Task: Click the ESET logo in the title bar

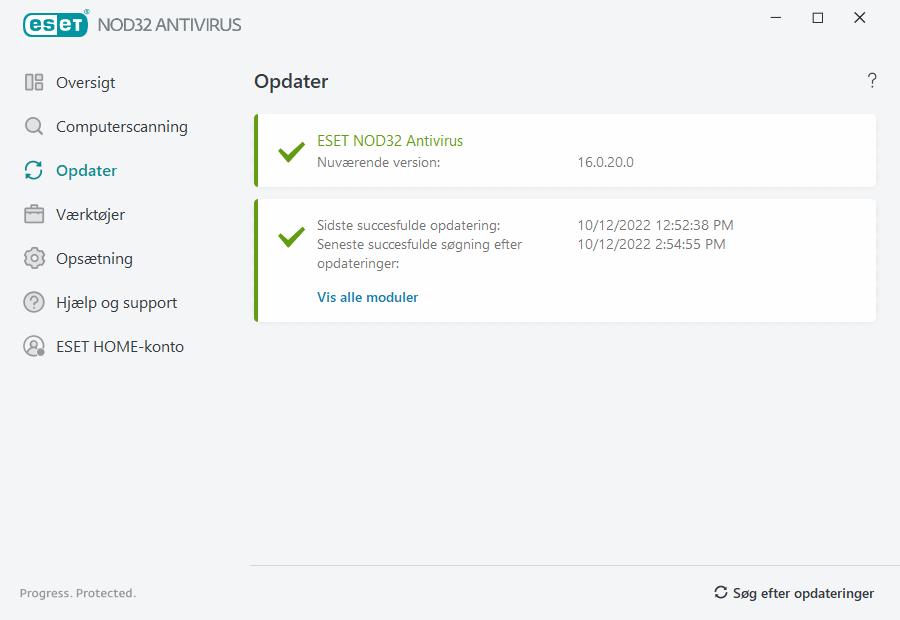Action: [x=55, y=23]
